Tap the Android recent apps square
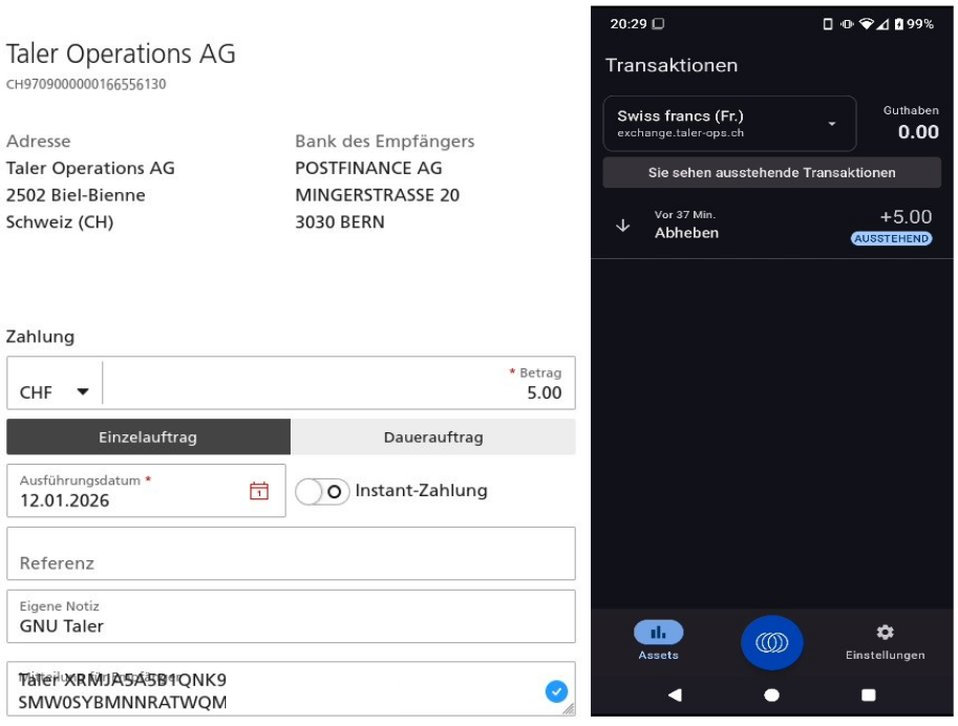958x726 pixels. (x=868, y=695)
